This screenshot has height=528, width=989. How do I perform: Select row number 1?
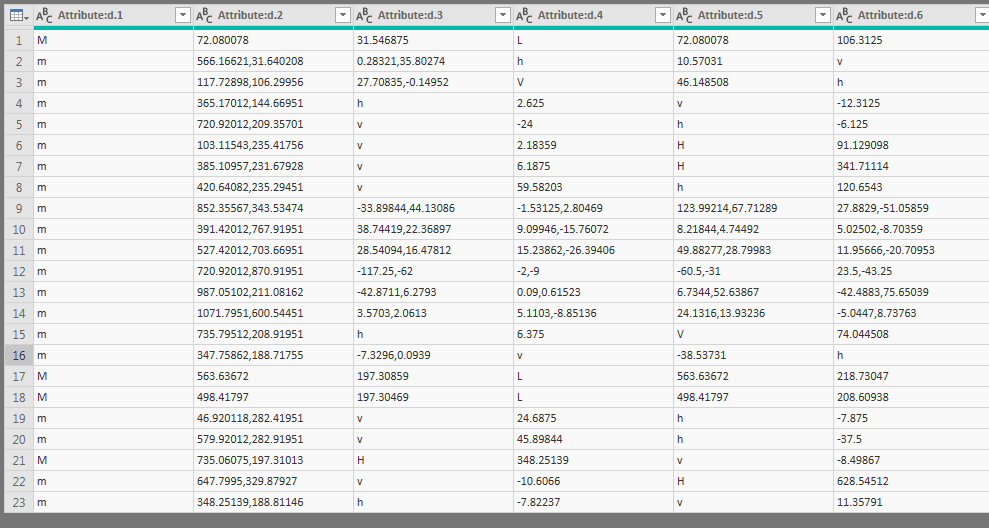(x=19, y=40)
